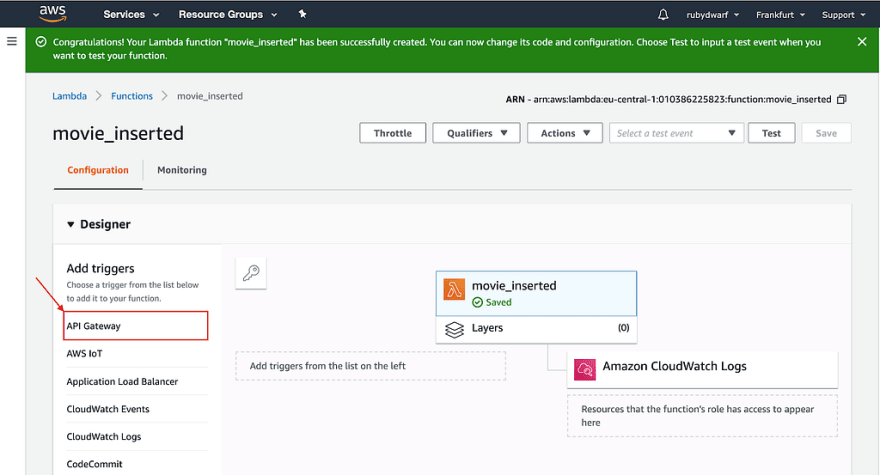Dismiss the green success banner
Screen dimensions: 880x475
(x=862, y=42)
